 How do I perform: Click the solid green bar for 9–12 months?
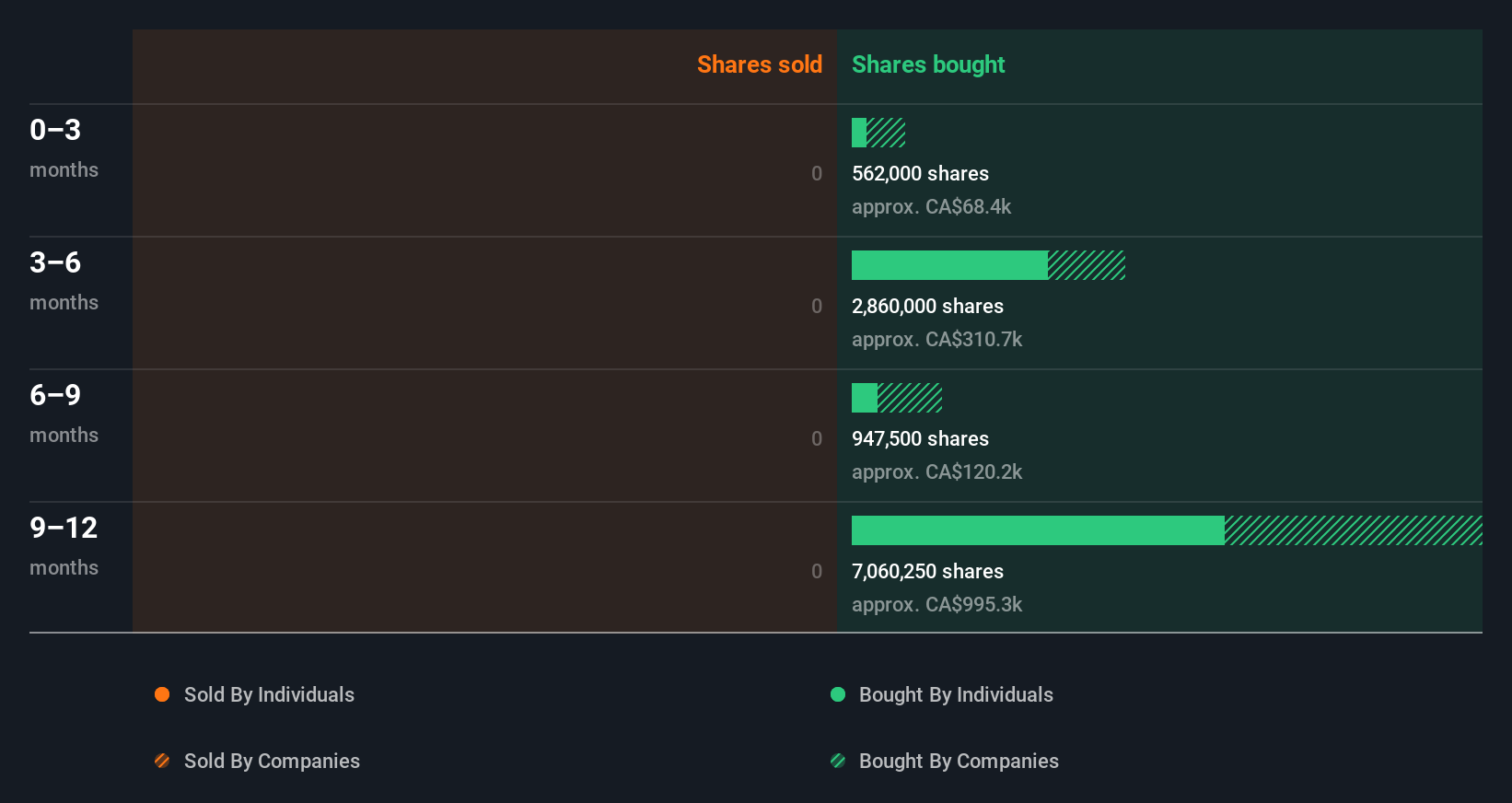click(x=1038, y=530)
